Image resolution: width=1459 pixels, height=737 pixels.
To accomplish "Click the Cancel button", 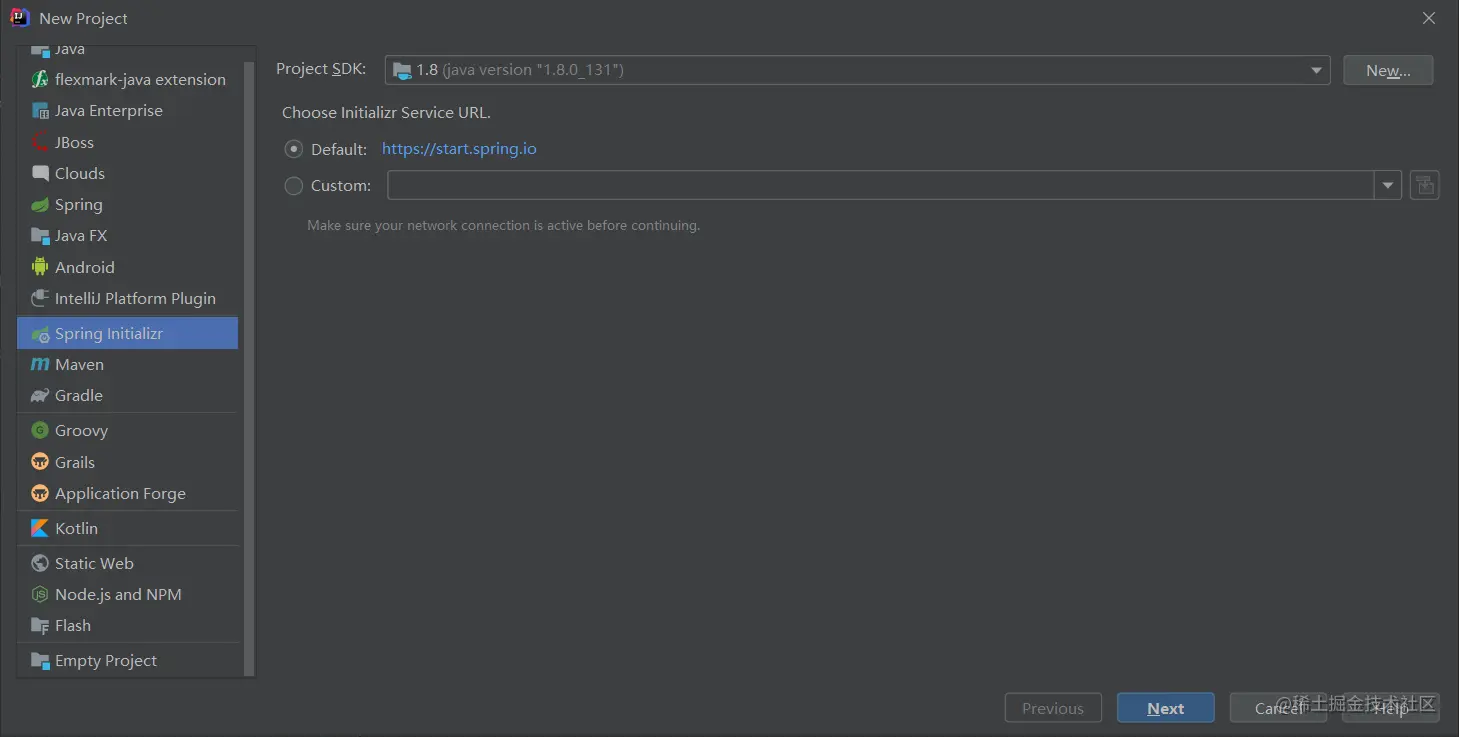I will click(x=1278, y=708).
